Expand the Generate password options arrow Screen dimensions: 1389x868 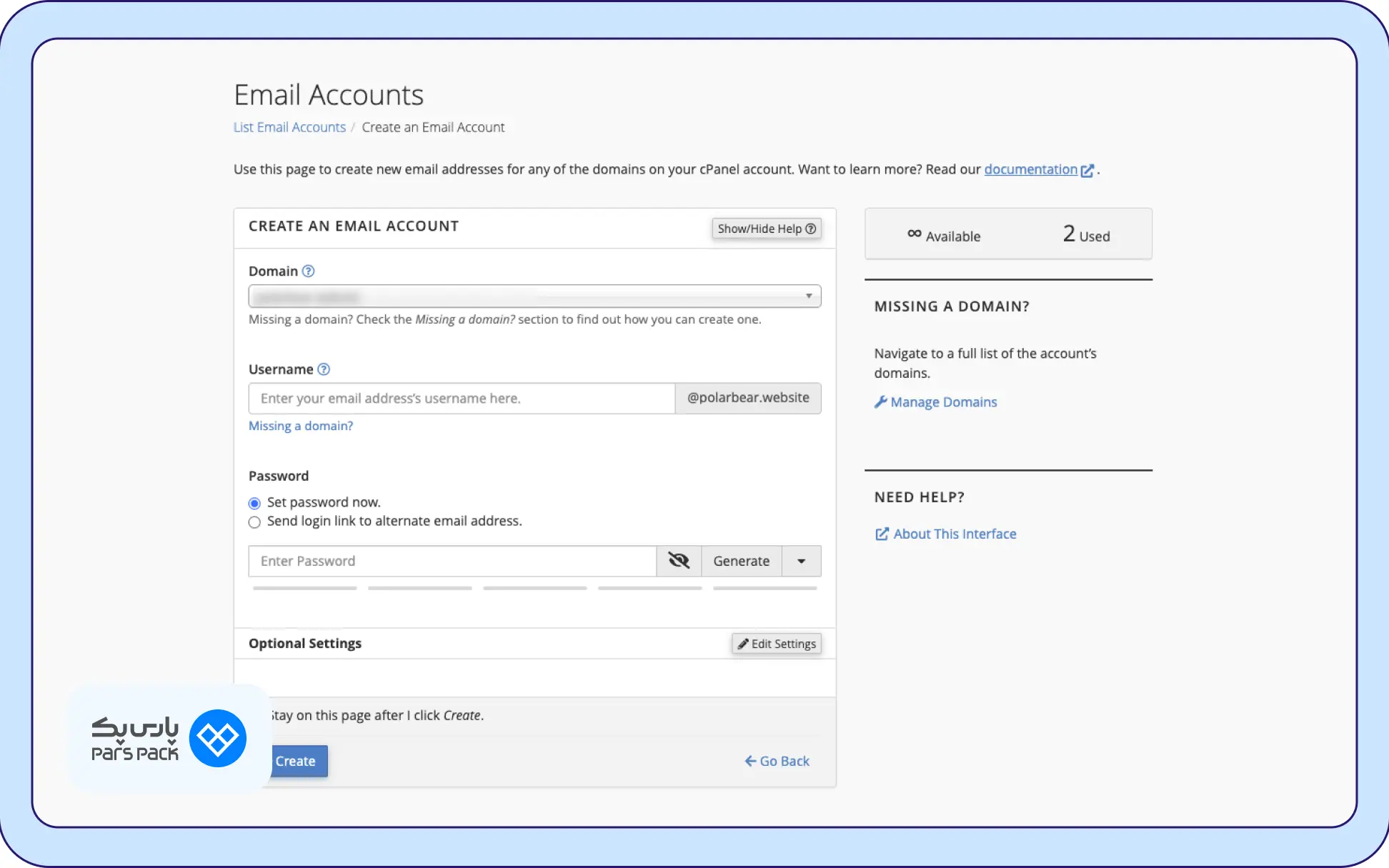click(x=802, y=561)
